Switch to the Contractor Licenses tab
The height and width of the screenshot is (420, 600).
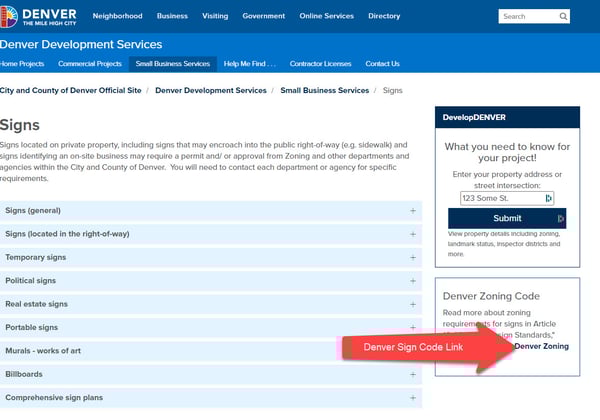pos(320,64)
